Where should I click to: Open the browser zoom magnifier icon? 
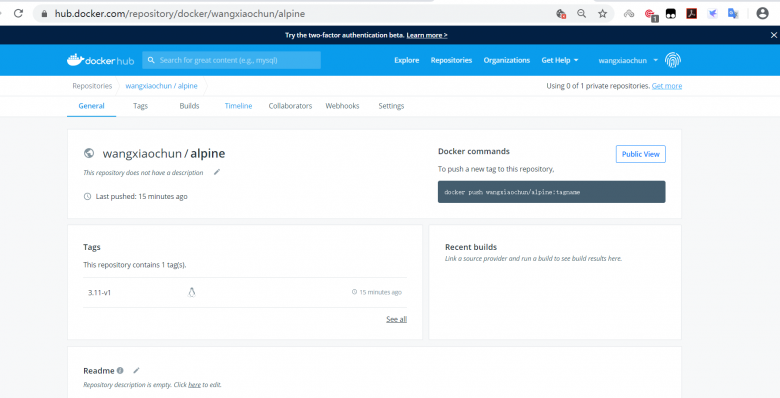pyautogui.click(x=581, y=13)
